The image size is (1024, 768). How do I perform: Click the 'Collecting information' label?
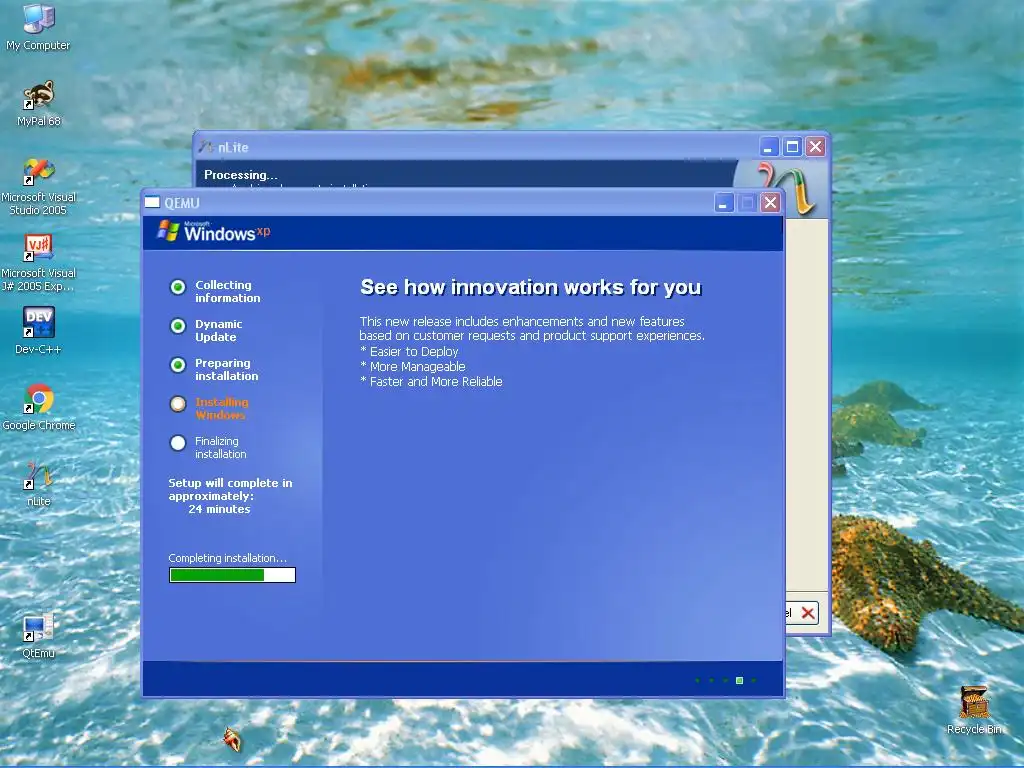[x=228, y=291]
